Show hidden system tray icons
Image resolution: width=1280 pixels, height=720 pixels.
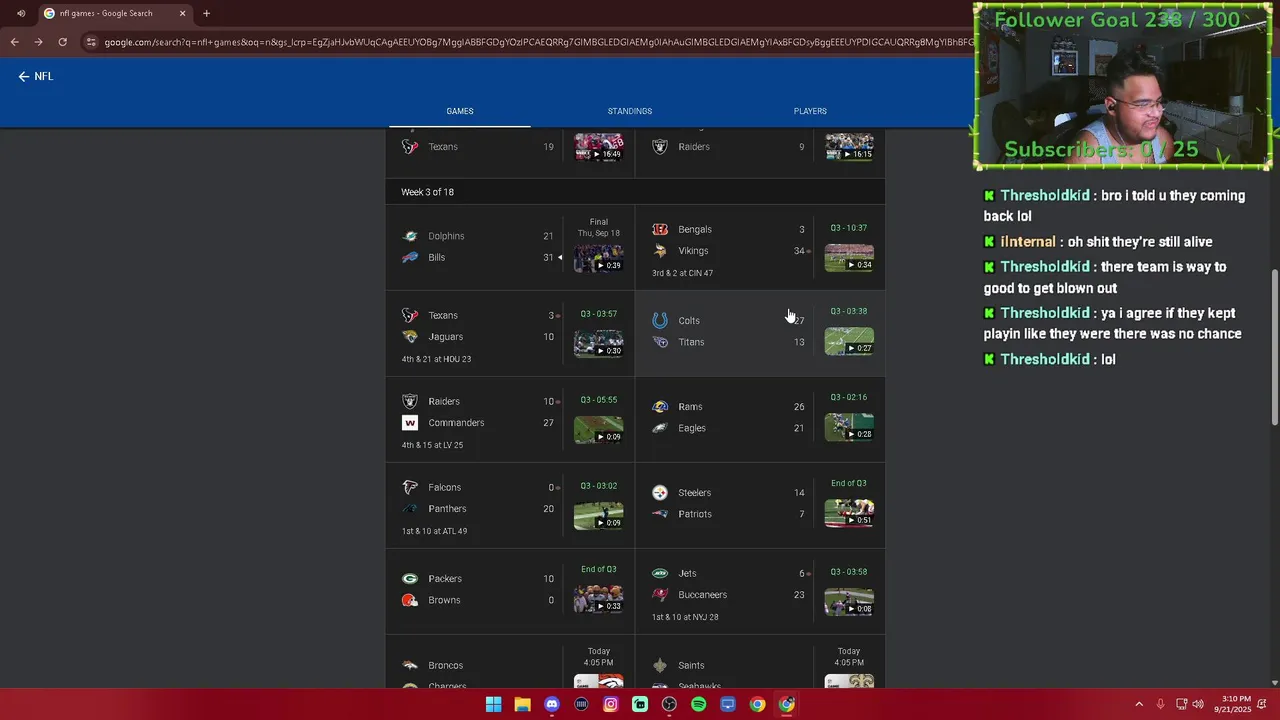pos(1139,704)
